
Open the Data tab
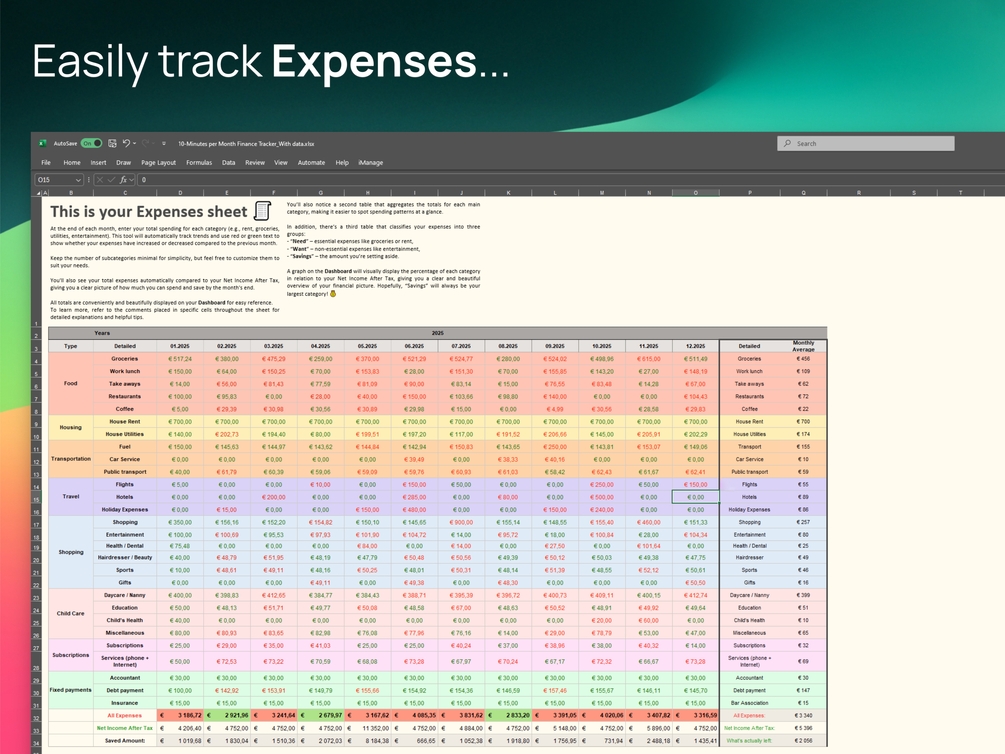point(228,162)
